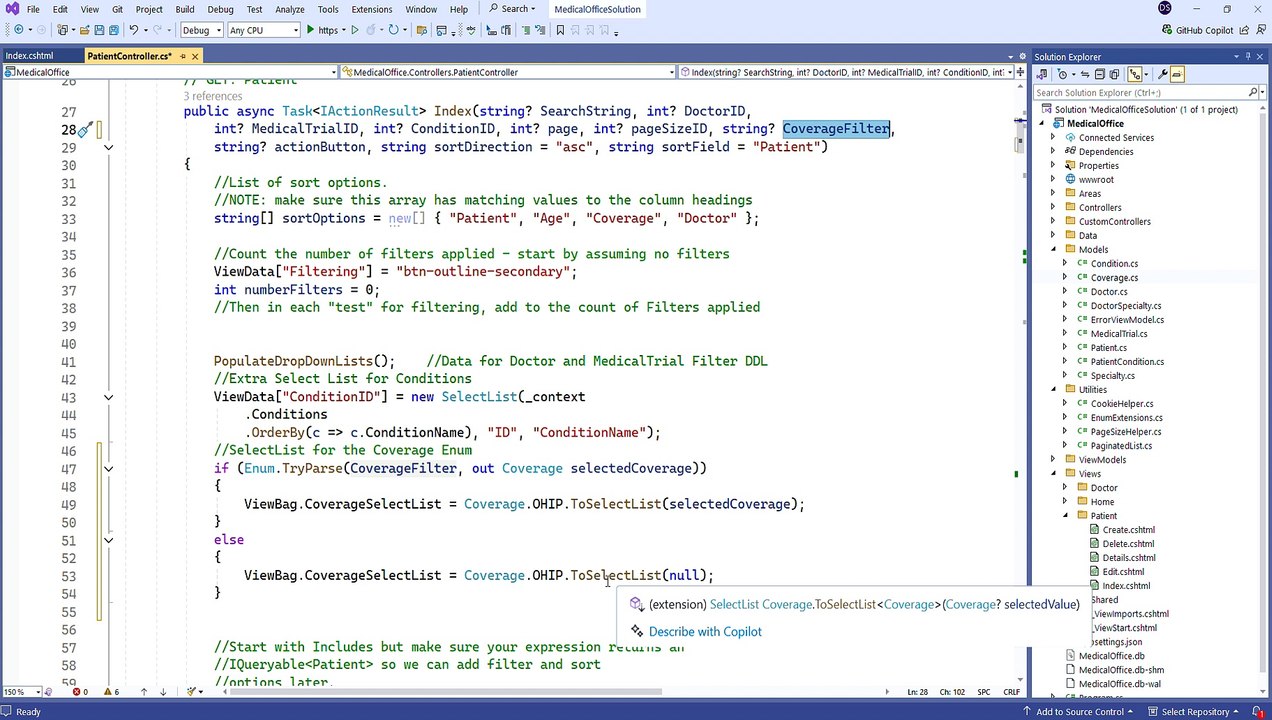This screenshot has width=1272, height=720.
Task: Click Select Repository in the status bar
Action: 1195,711
